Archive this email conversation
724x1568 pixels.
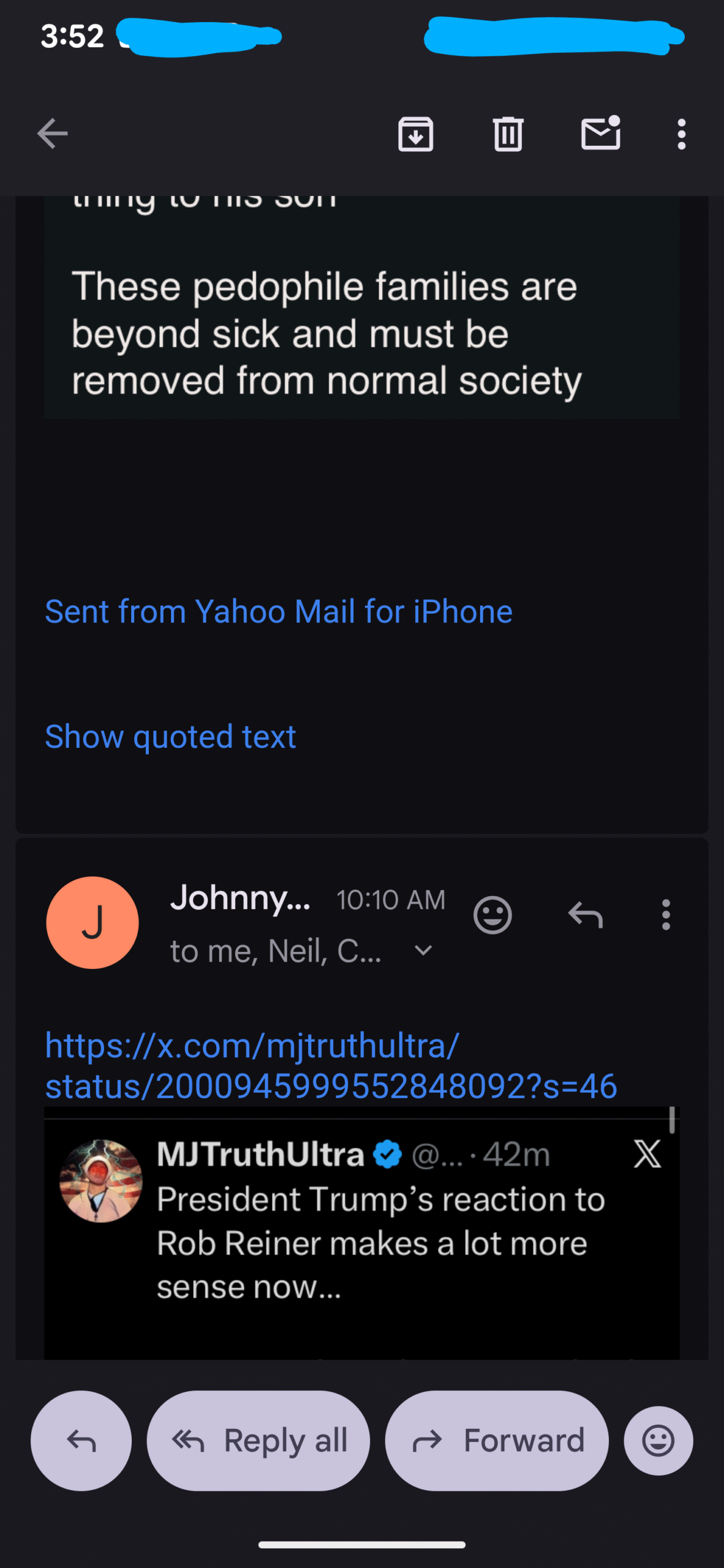pos(416,134)
